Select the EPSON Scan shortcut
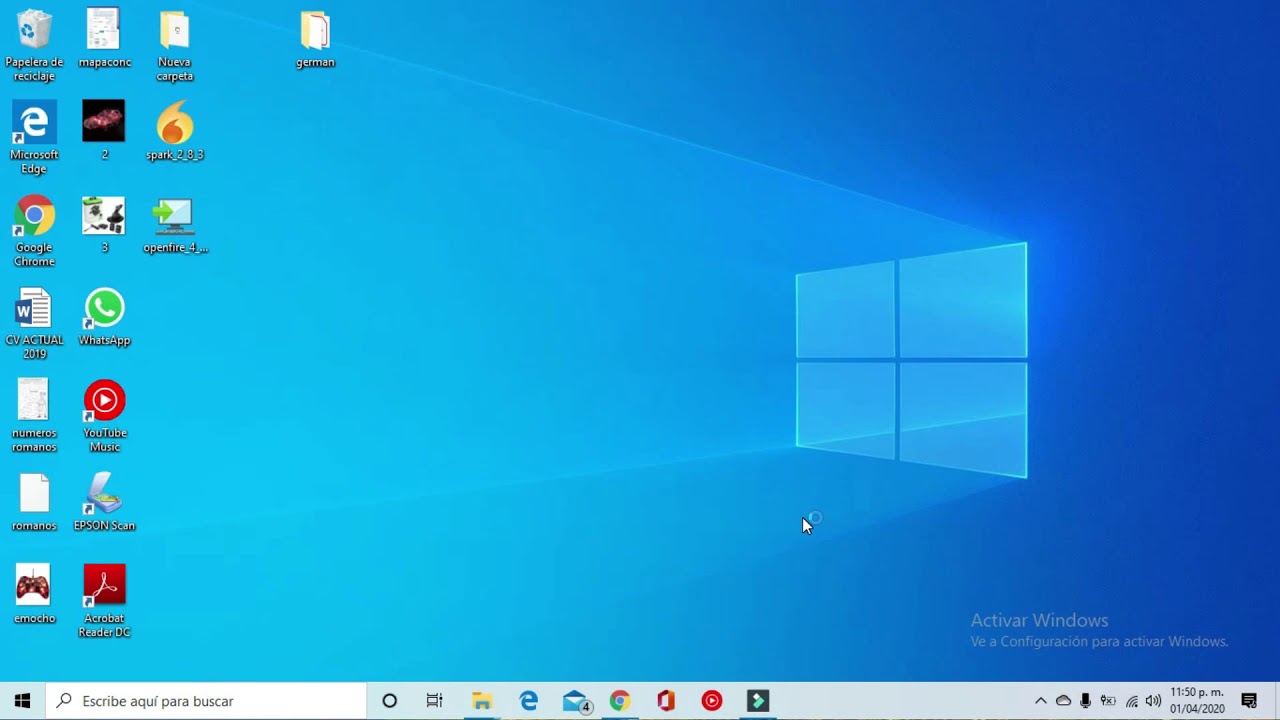Screen dimensions: 1280x720 point(104,502)
